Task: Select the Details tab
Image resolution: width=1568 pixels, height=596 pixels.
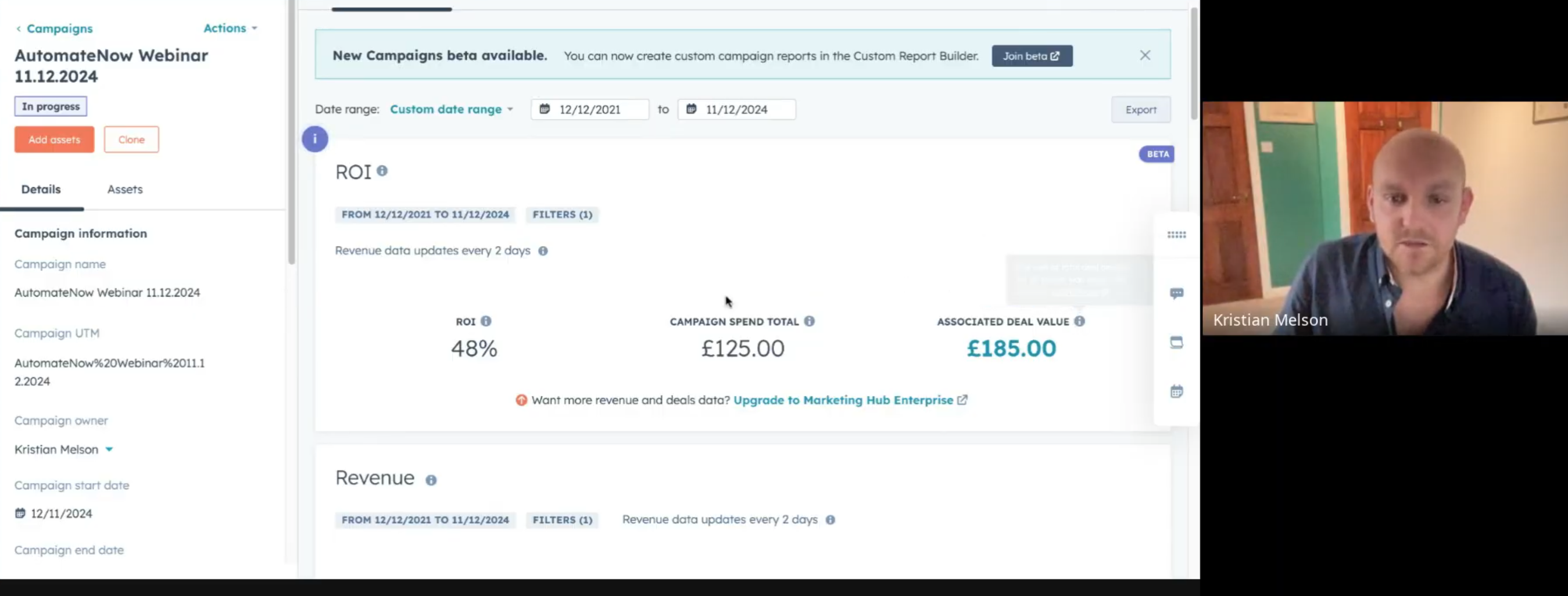Action: pyautogui.click(x=41, y=189)
